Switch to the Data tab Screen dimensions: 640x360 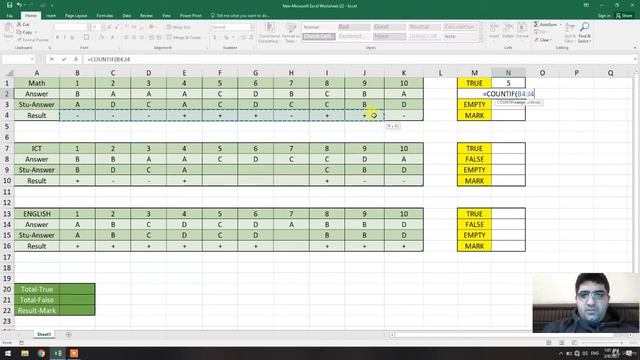[x=127, y=16]
